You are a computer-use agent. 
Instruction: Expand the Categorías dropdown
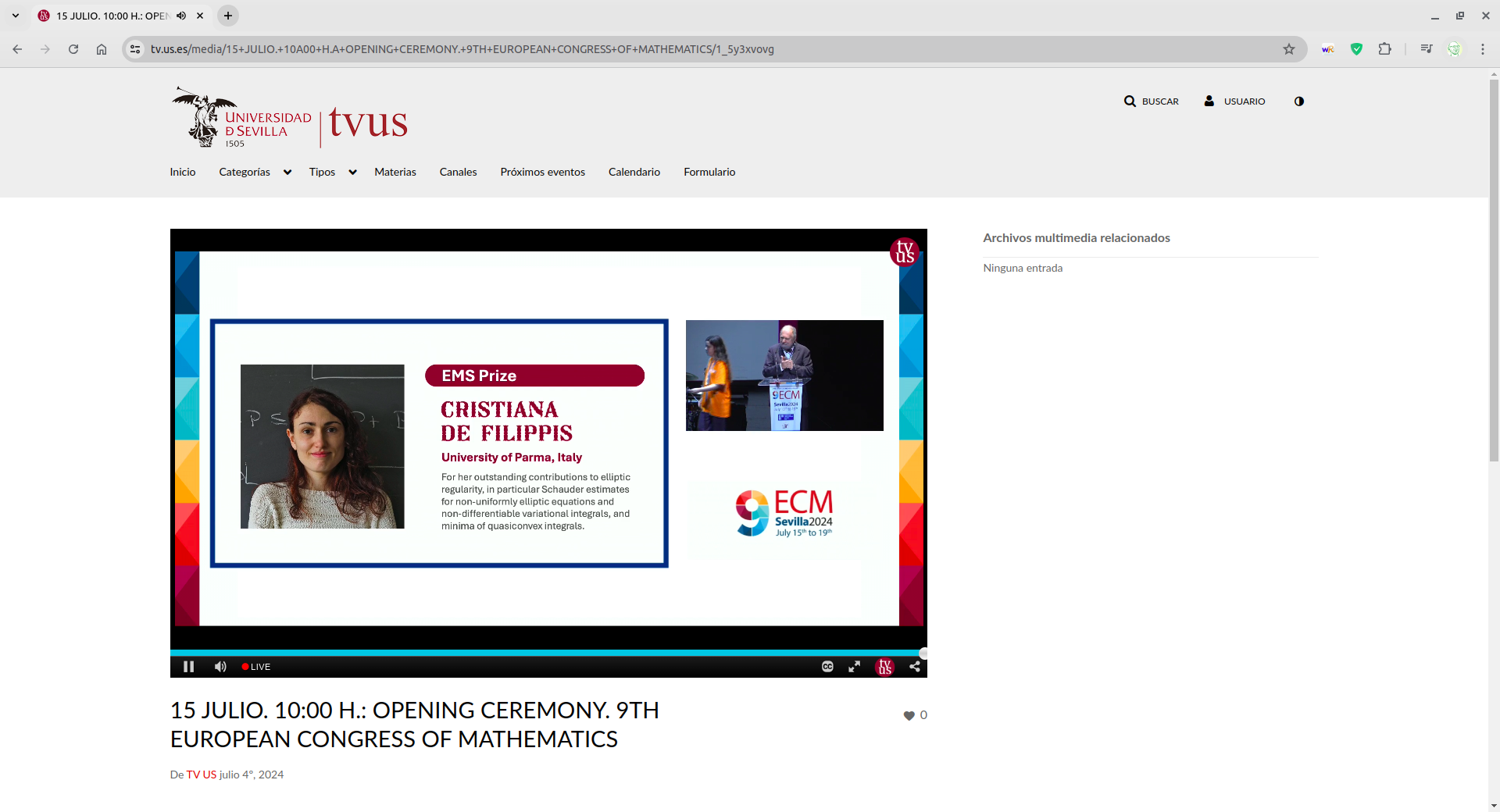(255, 173)
